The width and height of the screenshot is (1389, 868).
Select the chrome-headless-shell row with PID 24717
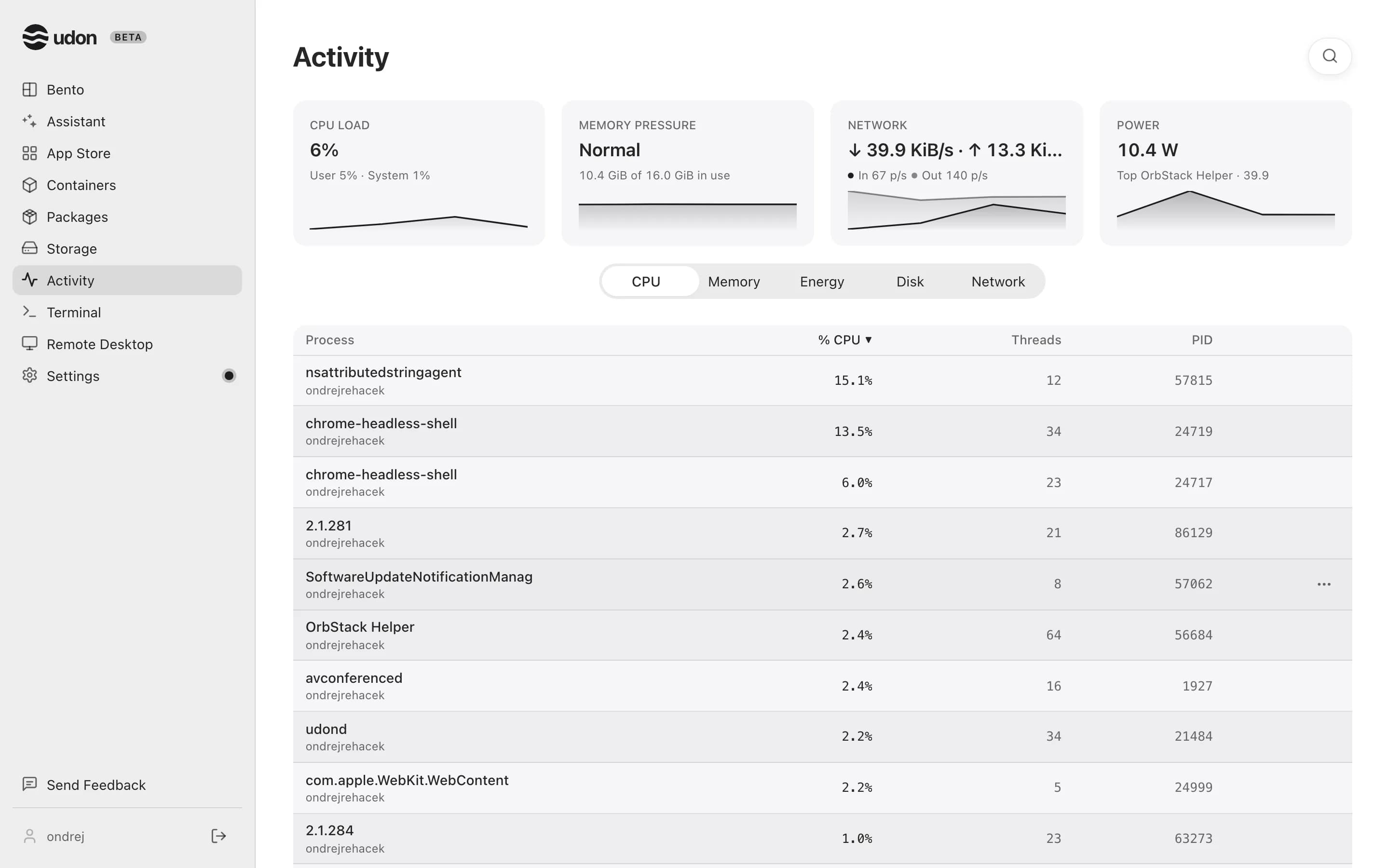click(822, 482)
